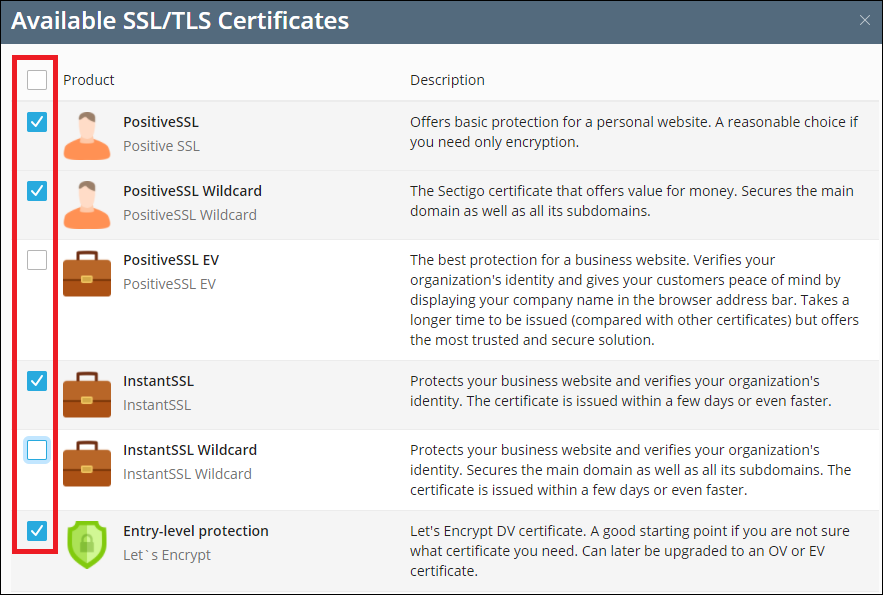Uncheck the PositiveSSL checkbox
Viewport: 883px width, 595px height.
(37, 122)
